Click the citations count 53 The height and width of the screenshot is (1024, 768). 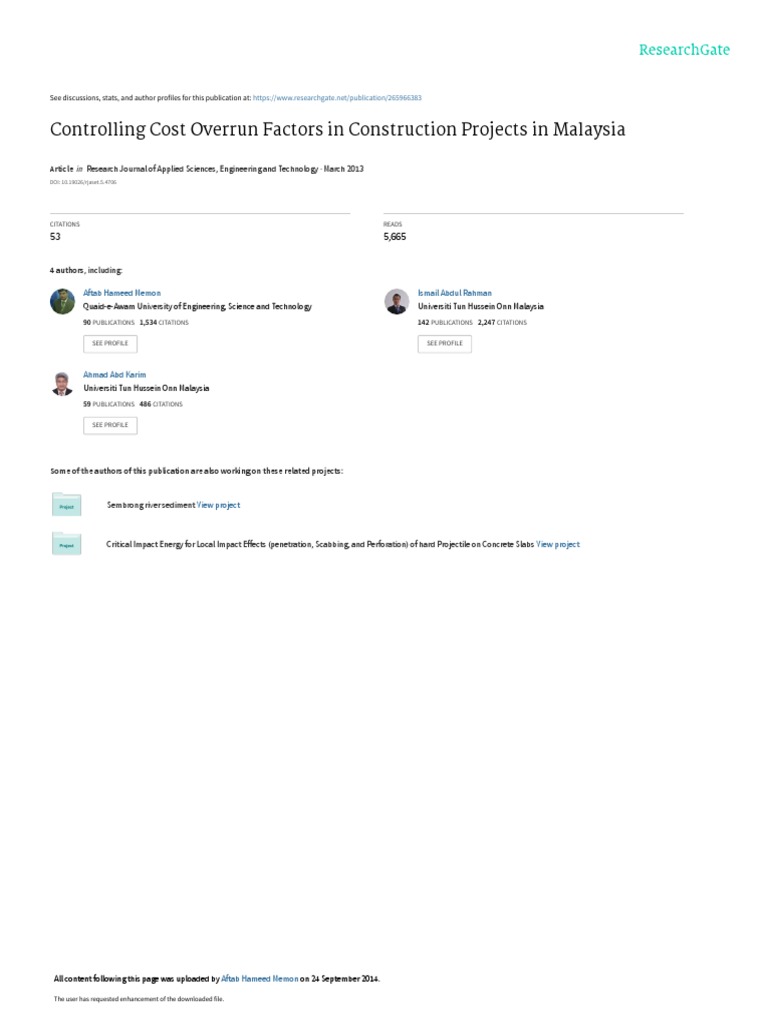tap(56, 236)
